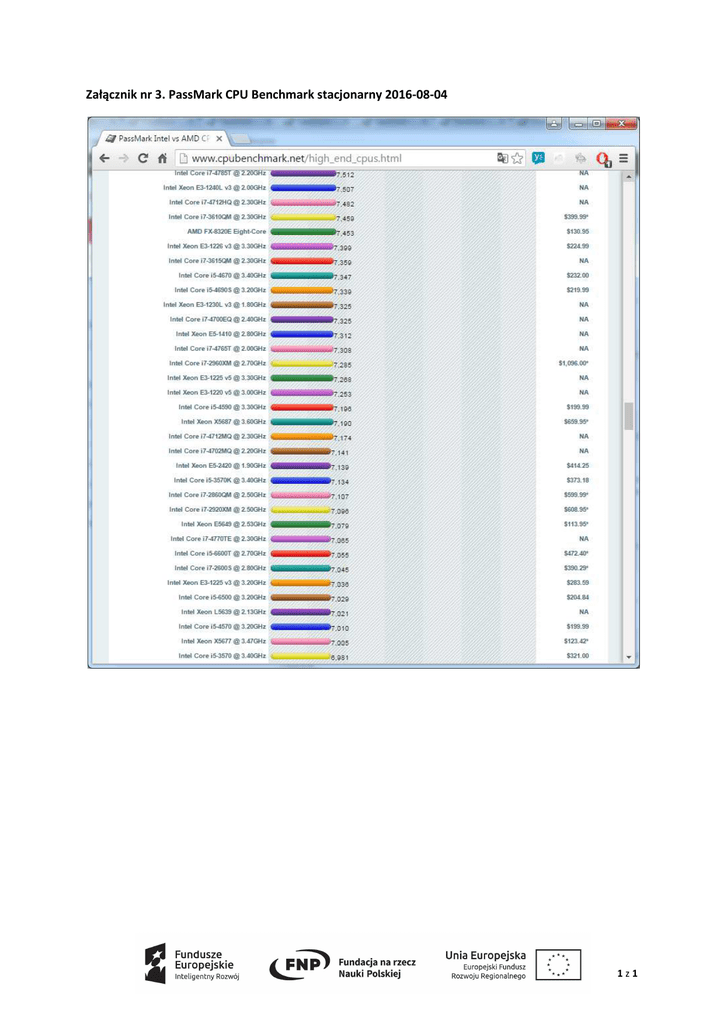Click the browser Back arrow
The image size is (724, 1024).
point(103,158)
